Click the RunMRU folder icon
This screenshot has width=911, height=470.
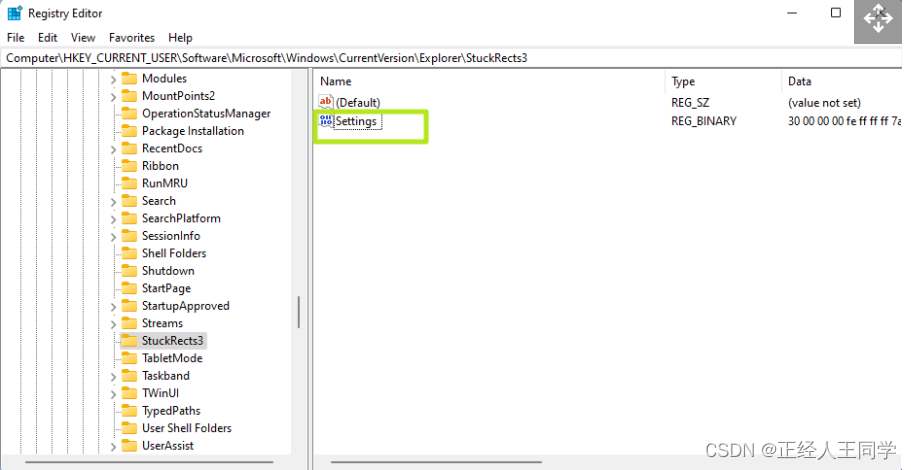coord(130,183)
